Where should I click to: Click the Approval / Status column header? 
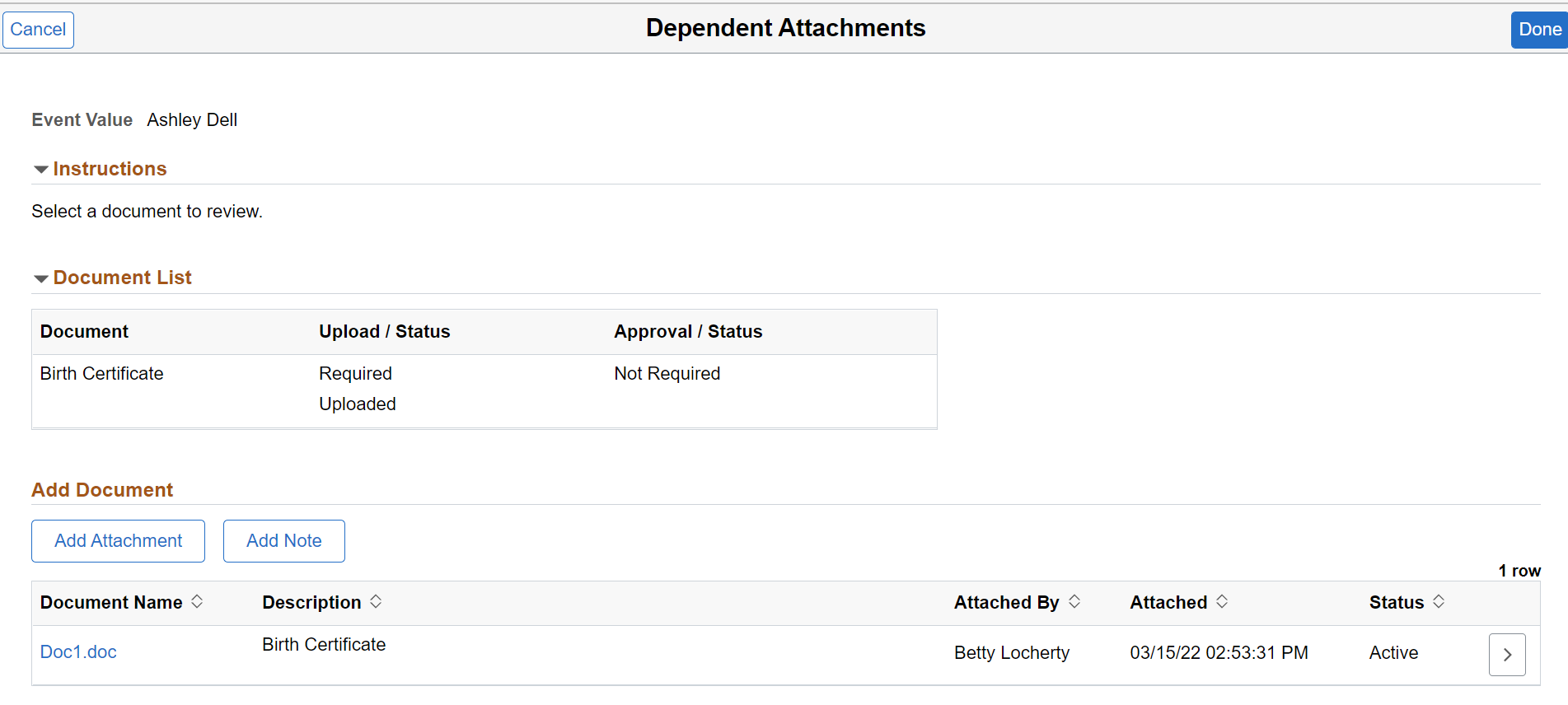point(688,332)
